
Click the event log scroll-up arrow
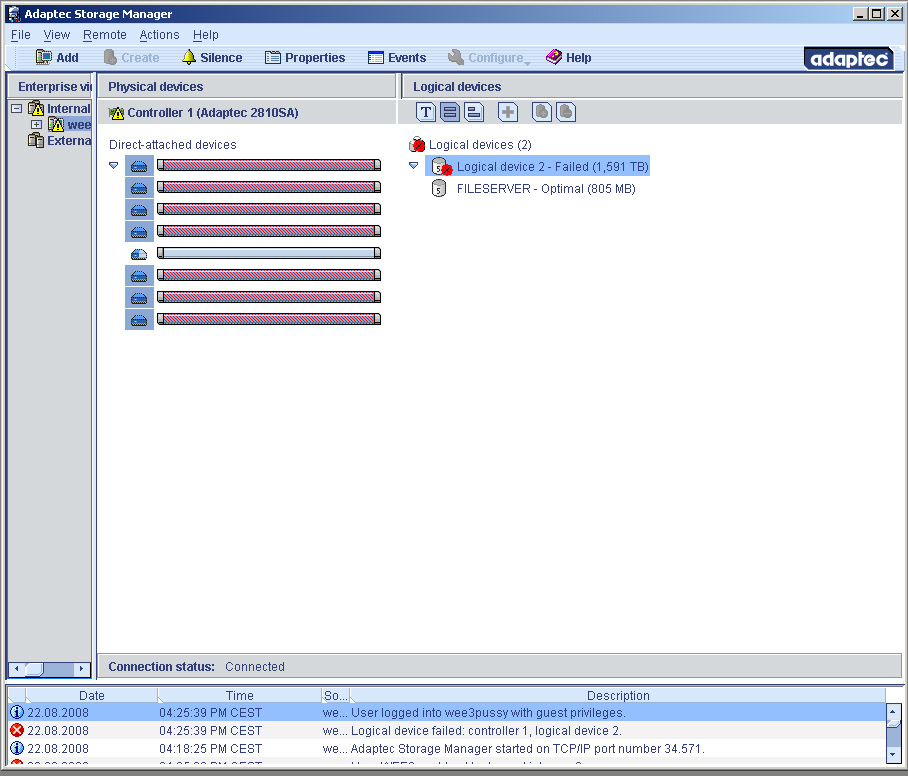tap(892, 711)
